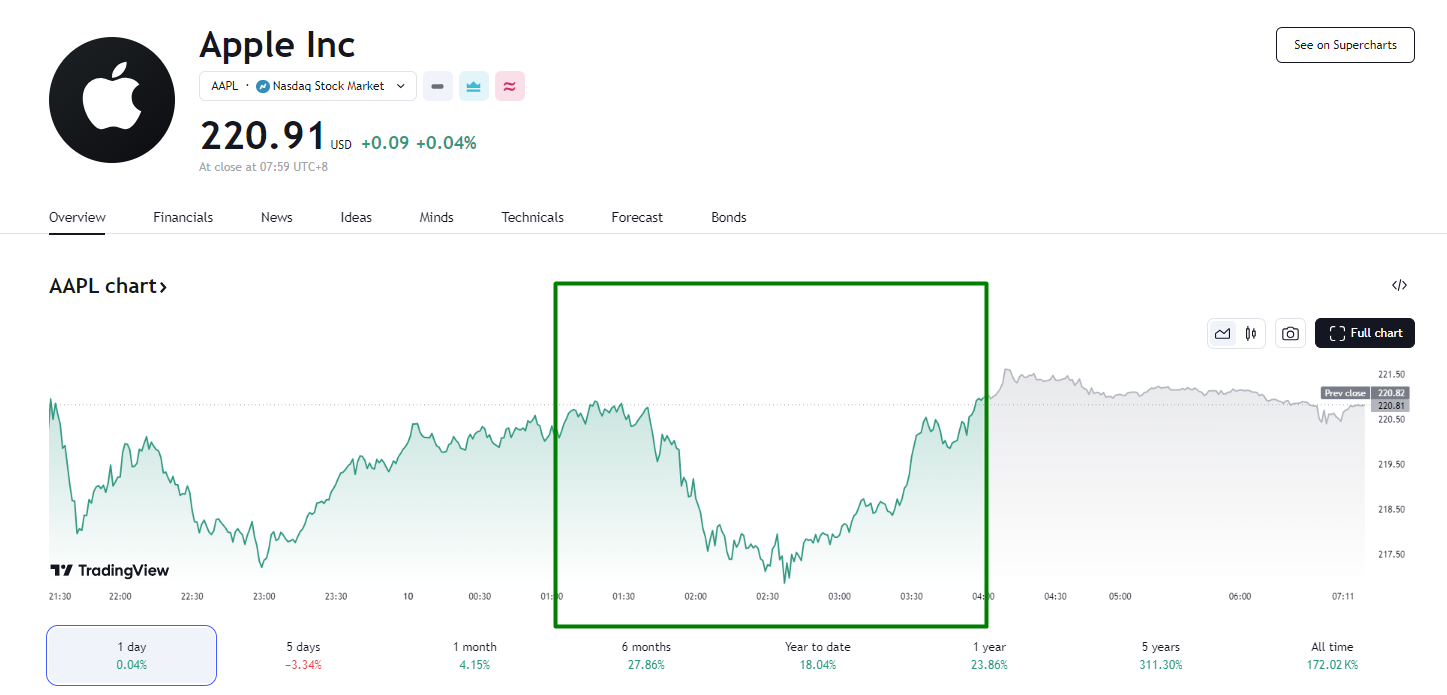
Task: Open the Technicals tab
Action: pyautogui.click(x=532, y=217)
